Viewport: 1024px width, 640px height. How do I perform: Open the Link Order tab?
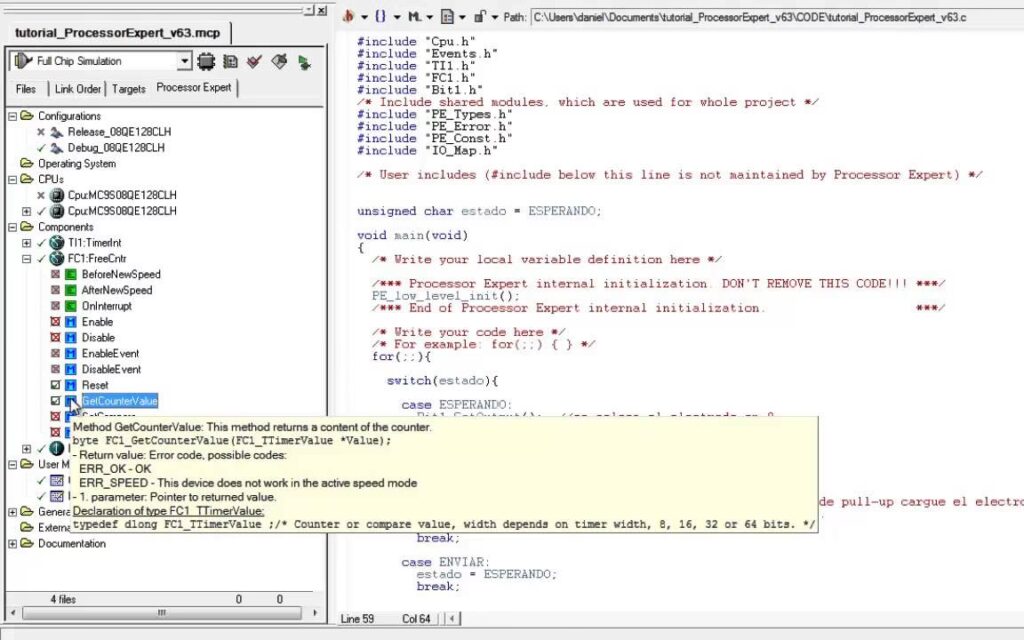point(77,89)
